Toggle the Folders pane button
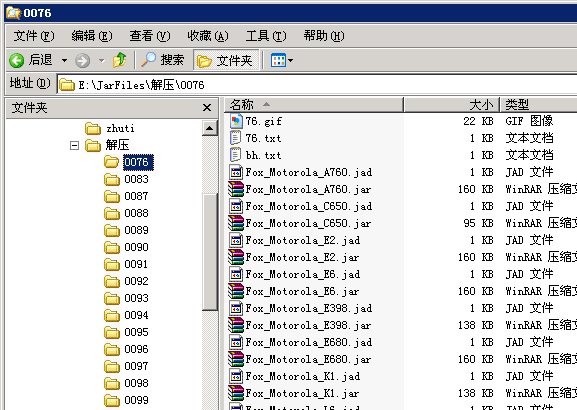This screenshot has height=410, width=577. tap(226, 60)
